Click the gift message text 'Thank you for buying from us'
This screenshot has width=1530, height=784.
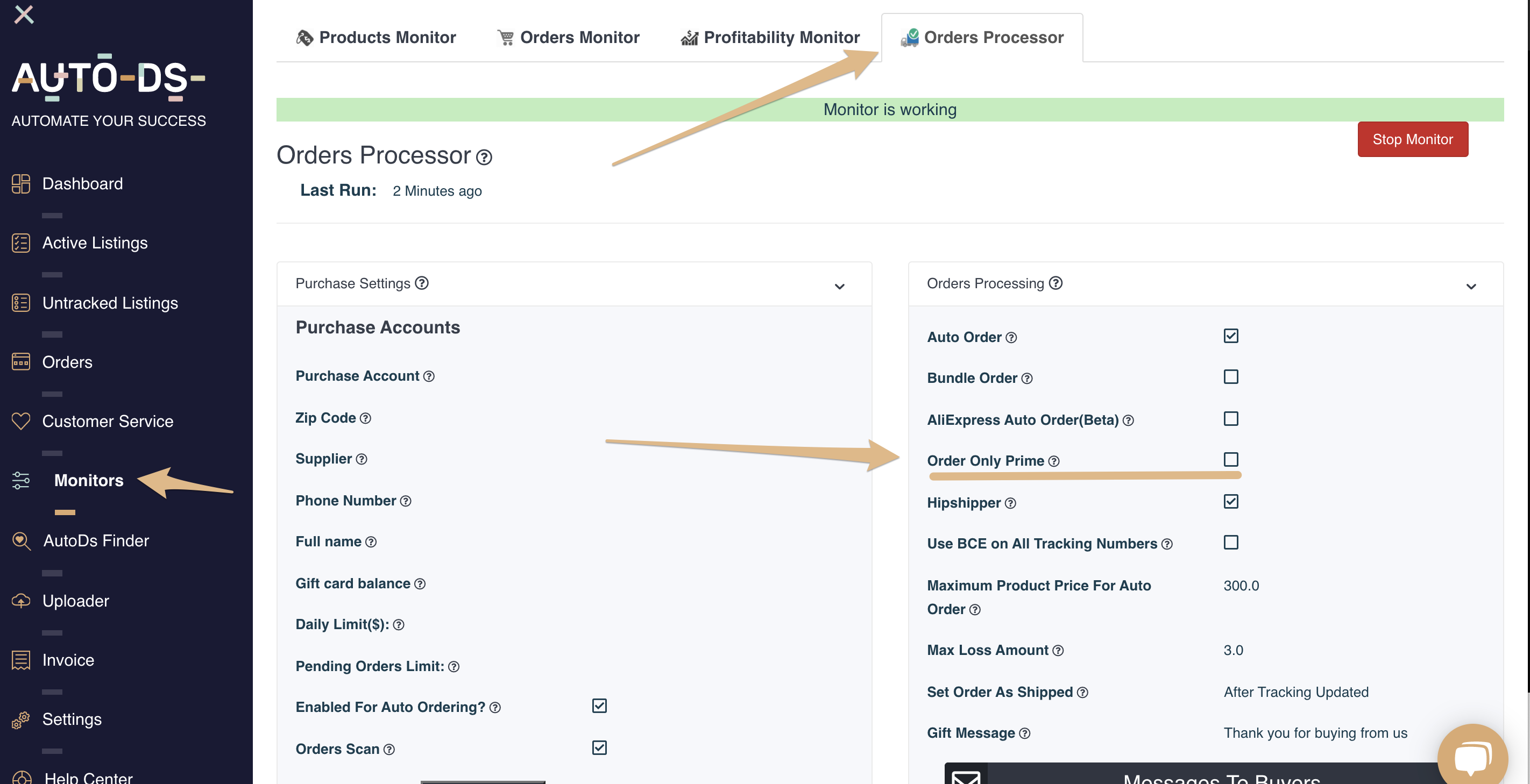pos(1315,733)
